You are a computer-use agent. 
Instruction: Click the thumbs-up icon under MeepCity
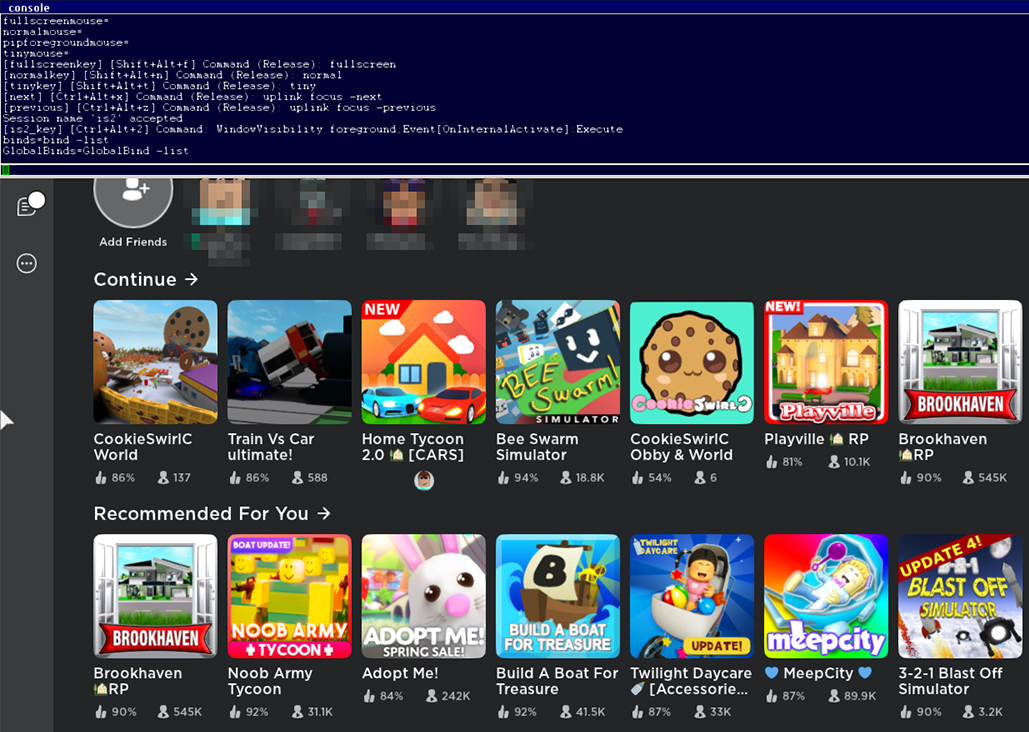[x=771, y=695]
